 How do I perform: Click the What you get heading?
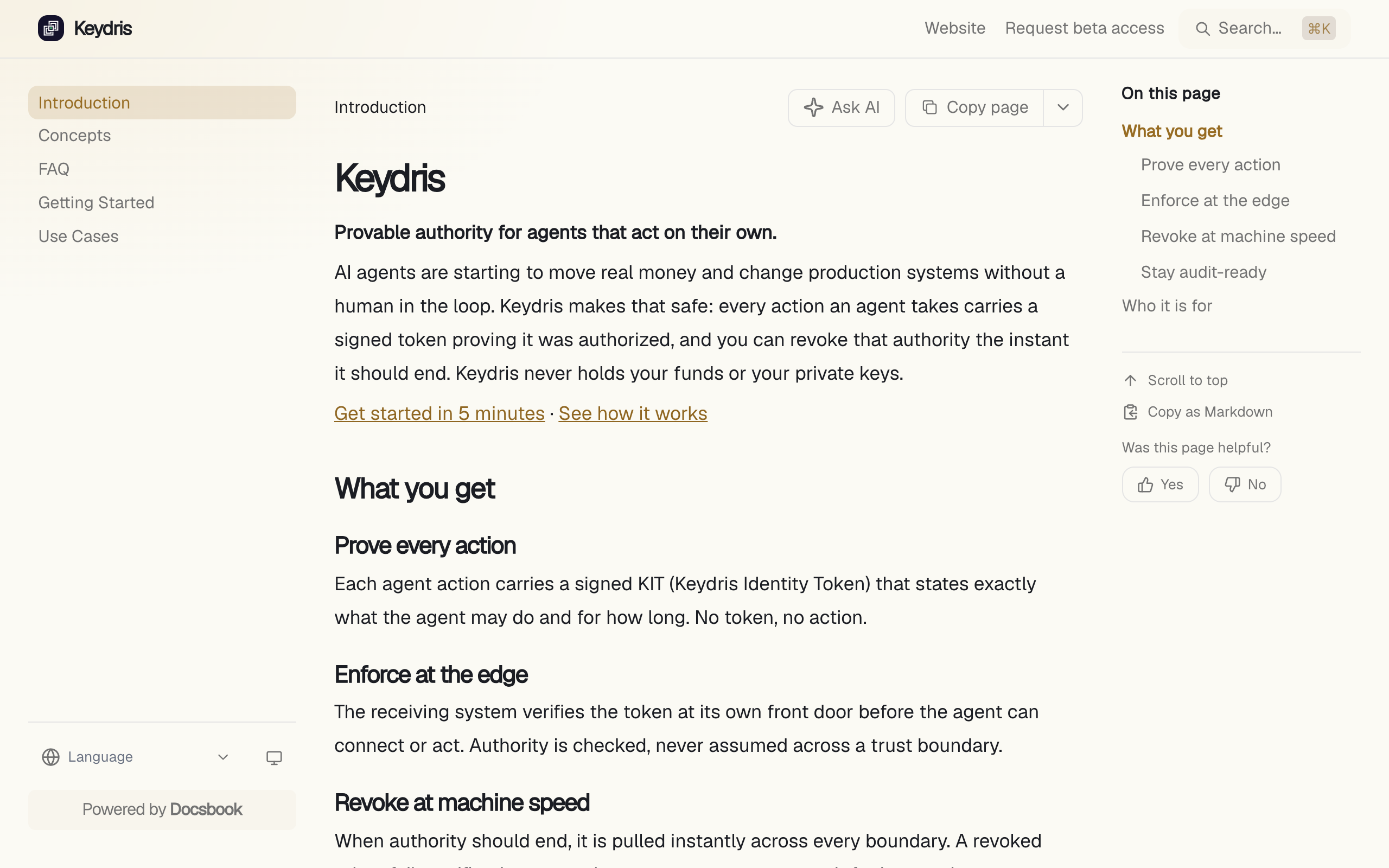tap(415, 489)
